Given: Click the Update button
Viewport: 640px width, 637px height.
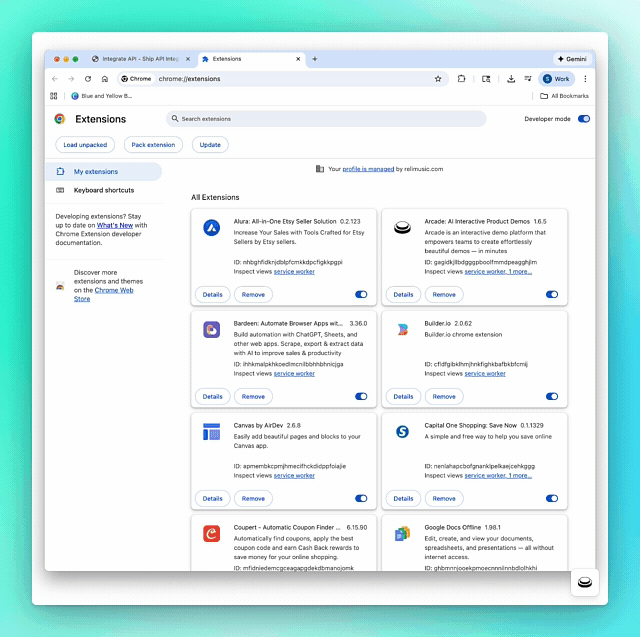Looking at the screenshot, I should (x=210, y=144).
